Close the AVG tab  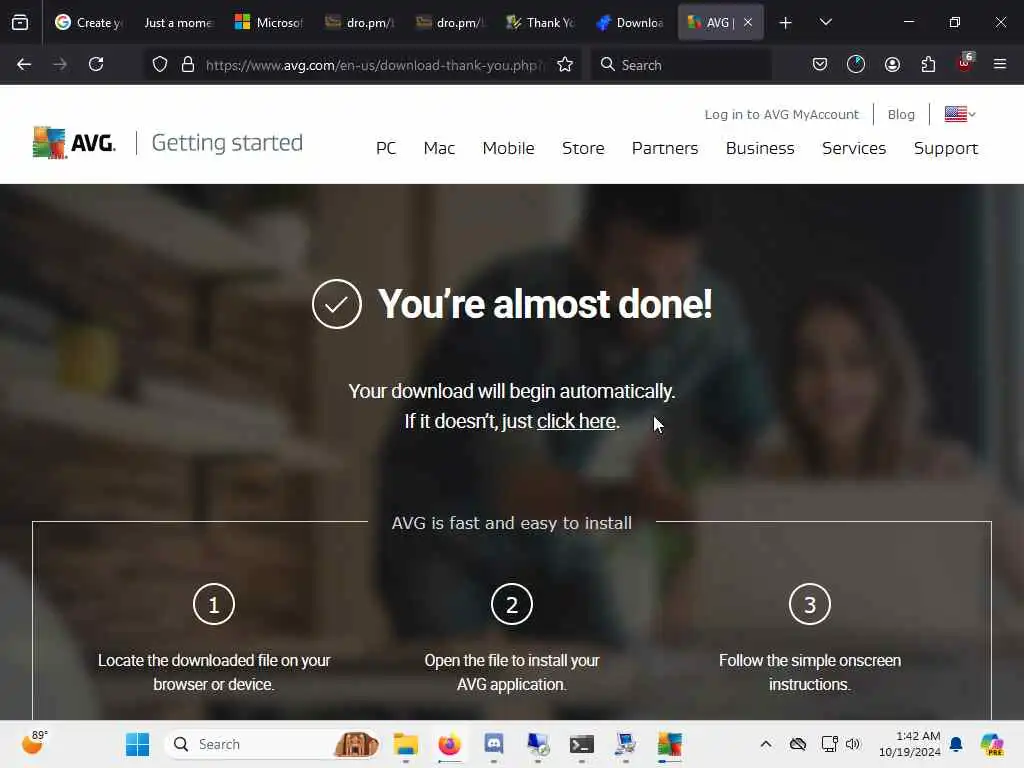pyautogui.click(x=748, y=22)
